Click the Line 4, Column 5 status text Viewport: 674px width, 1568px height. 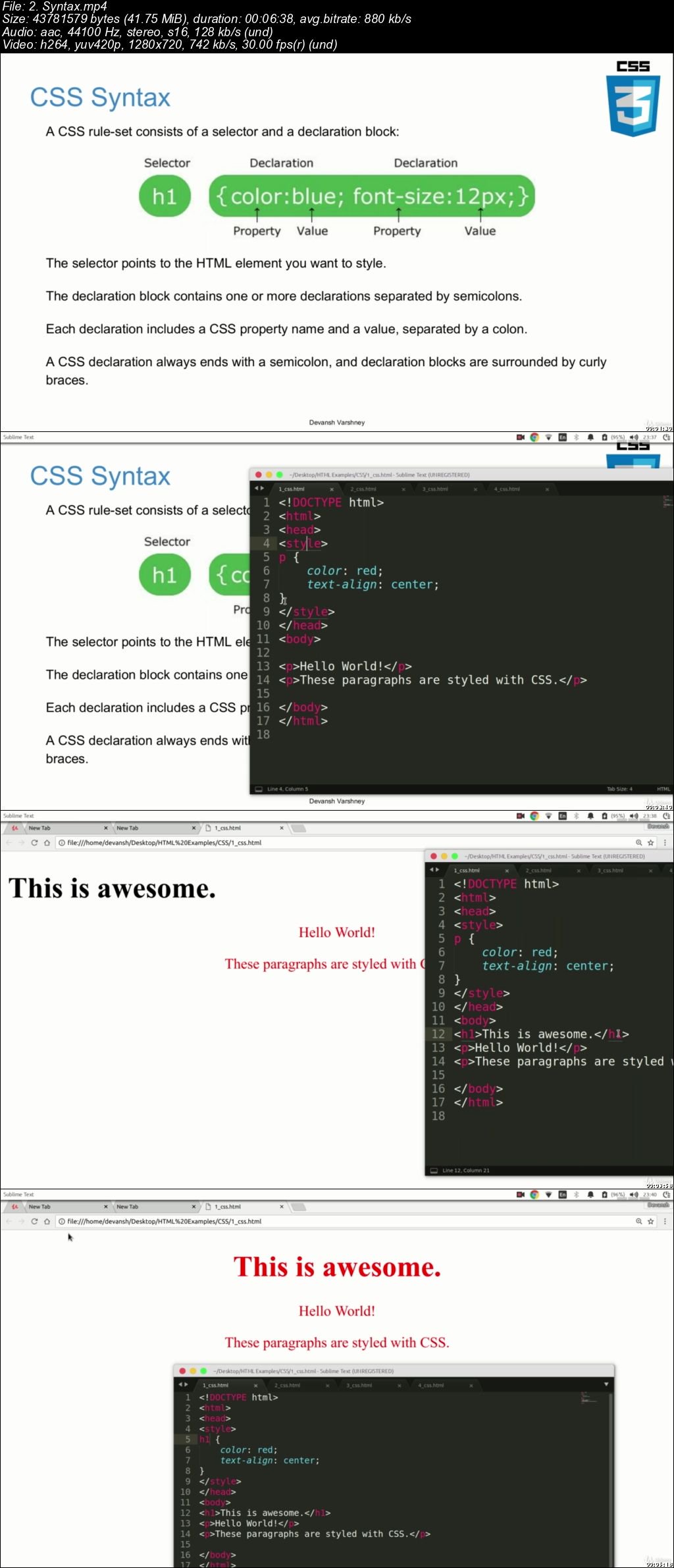[x=288, y=789]
